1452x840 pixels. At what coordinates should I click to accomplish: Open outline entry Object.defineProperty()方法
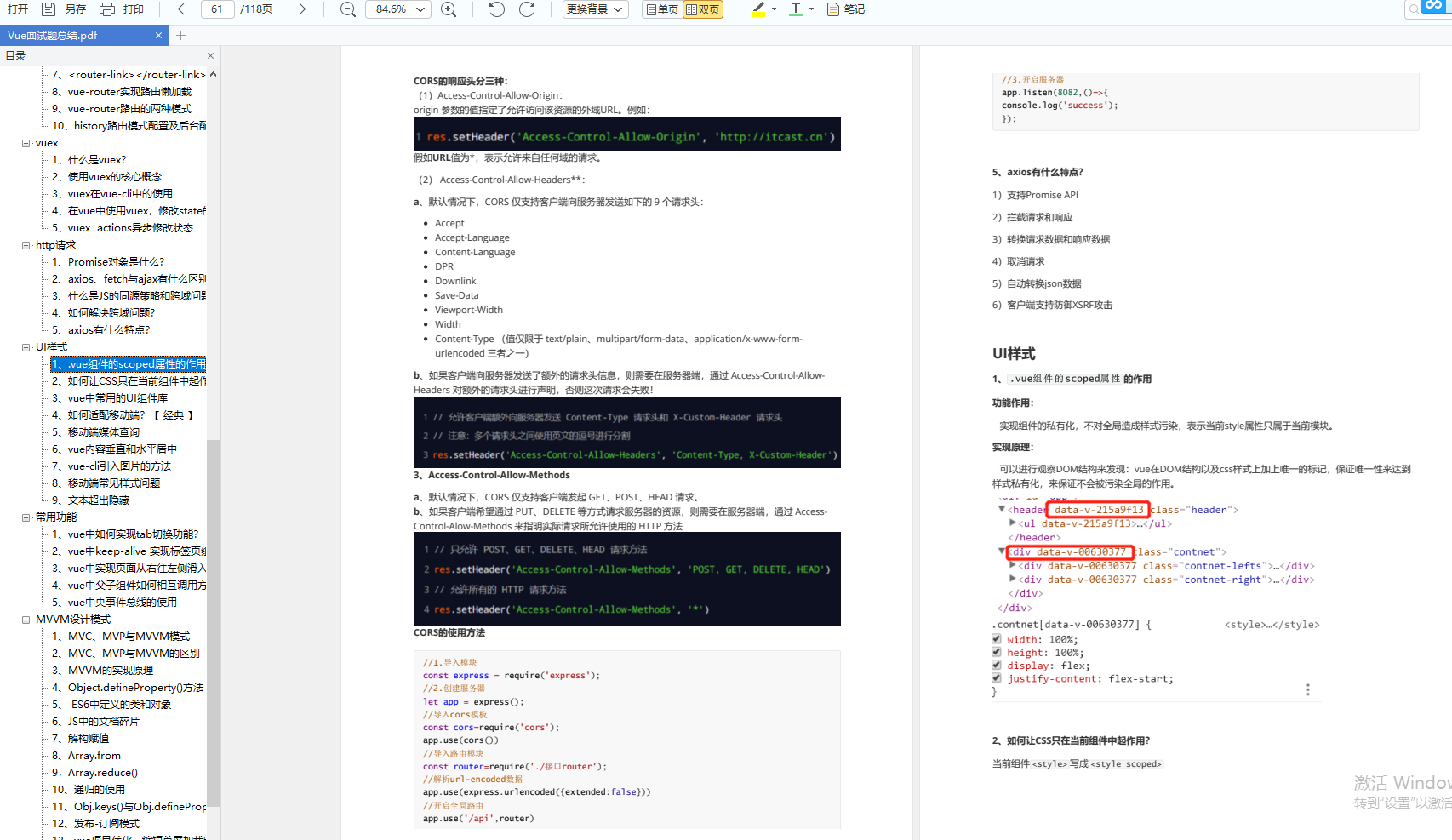[x=128, y=688]
